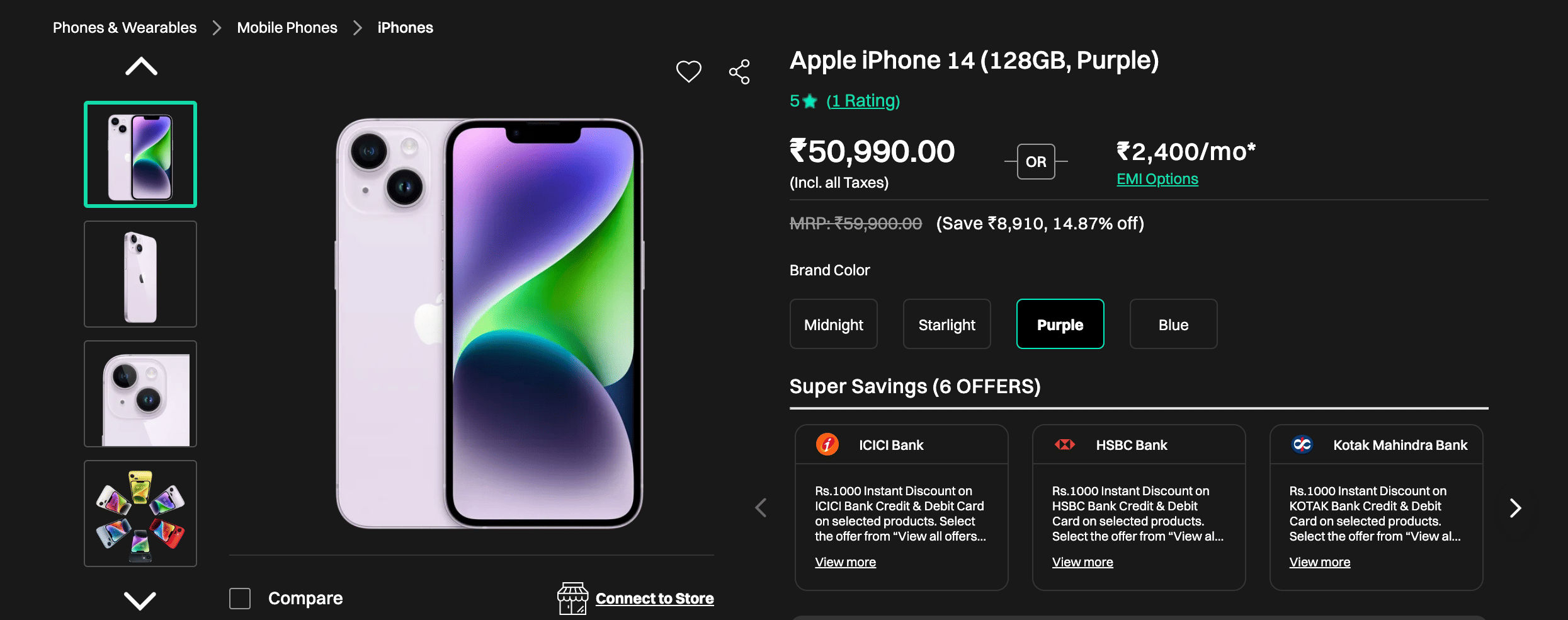Choose the Blue brand color
The height and width of the screenshot is (620, 1568).
[x=1173, y=324]
